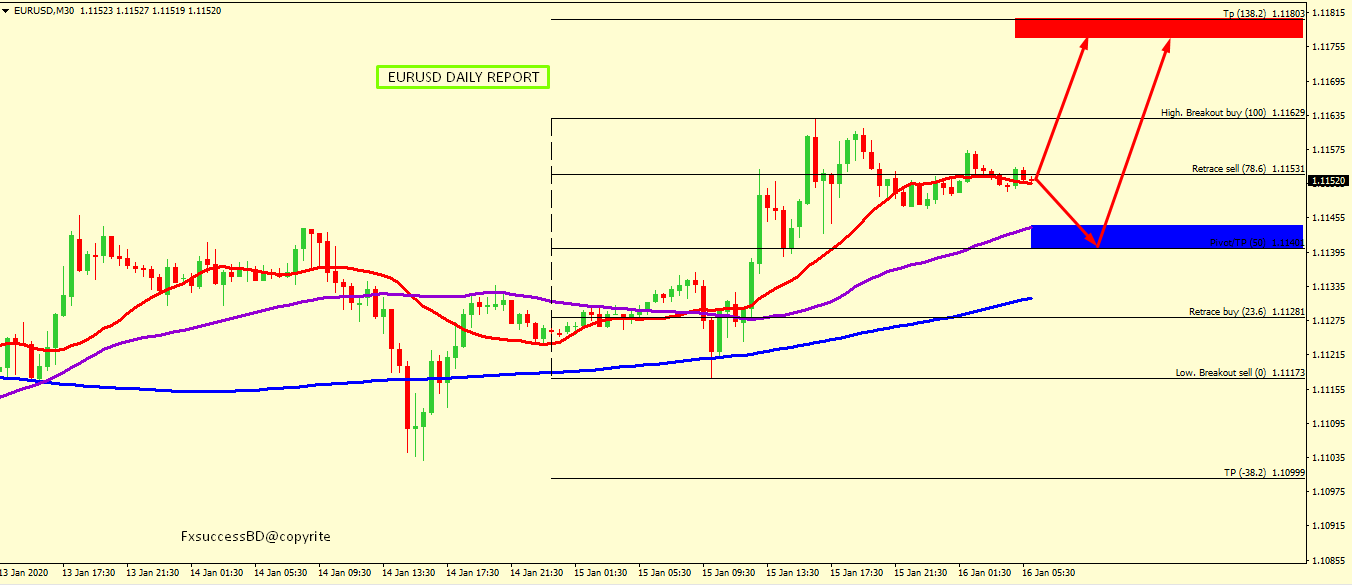The width and height of the screenshot is (1352, 585).
Task: Click the 14 Jan 13:30 time axis label
Action: 408,573
